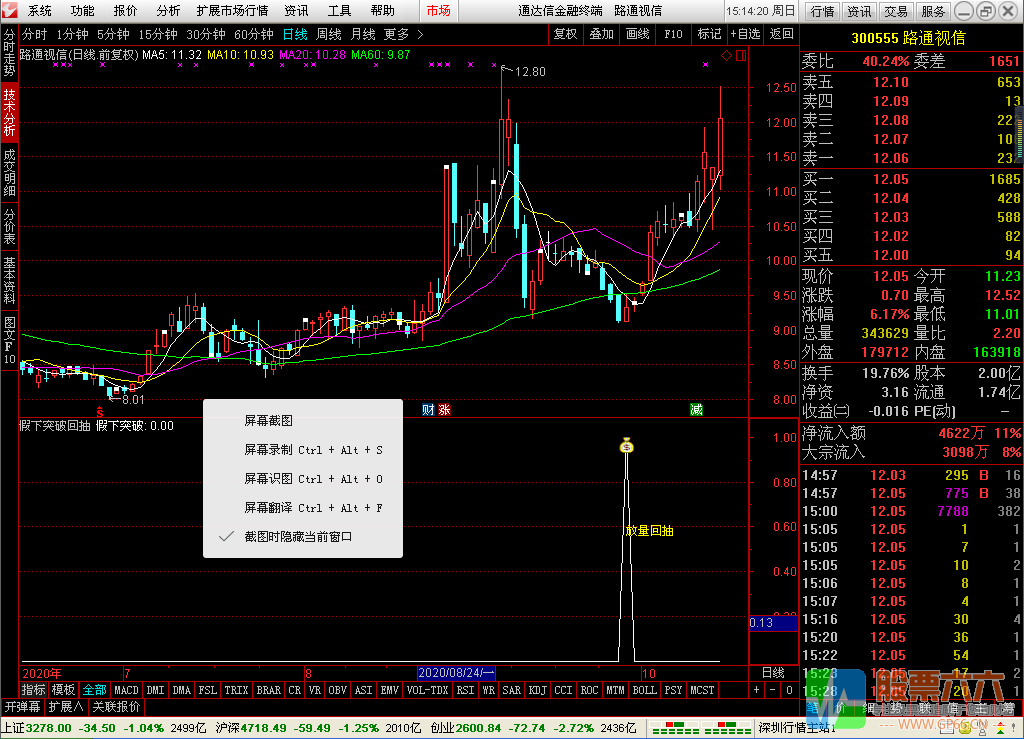
Task: Select the 全部 indicator filter tab
Action: 94,689
